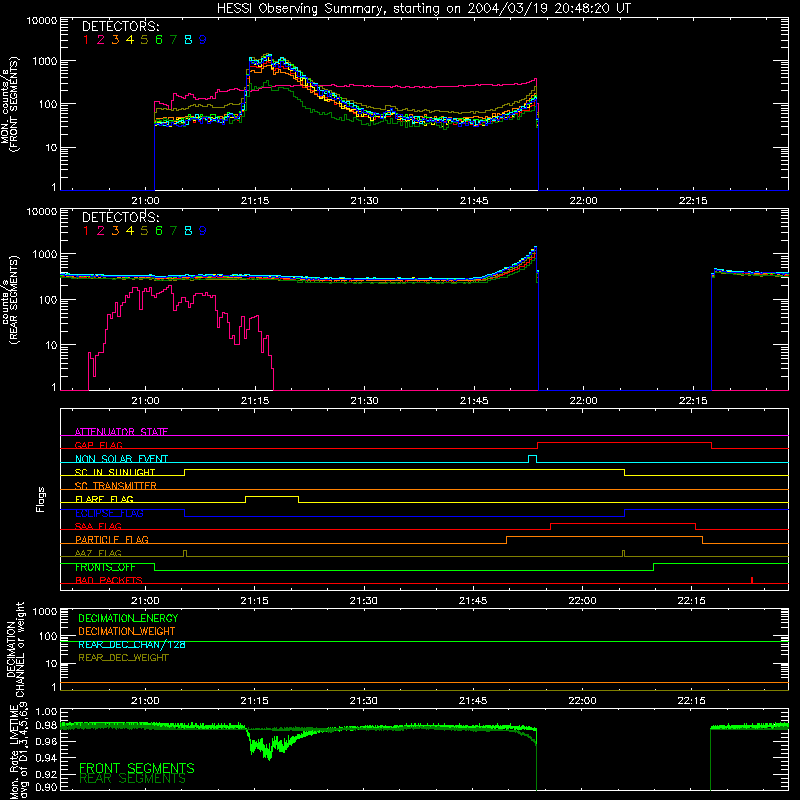
Task: Select detector 8 in rear segments legend
Action: (188, 231)
